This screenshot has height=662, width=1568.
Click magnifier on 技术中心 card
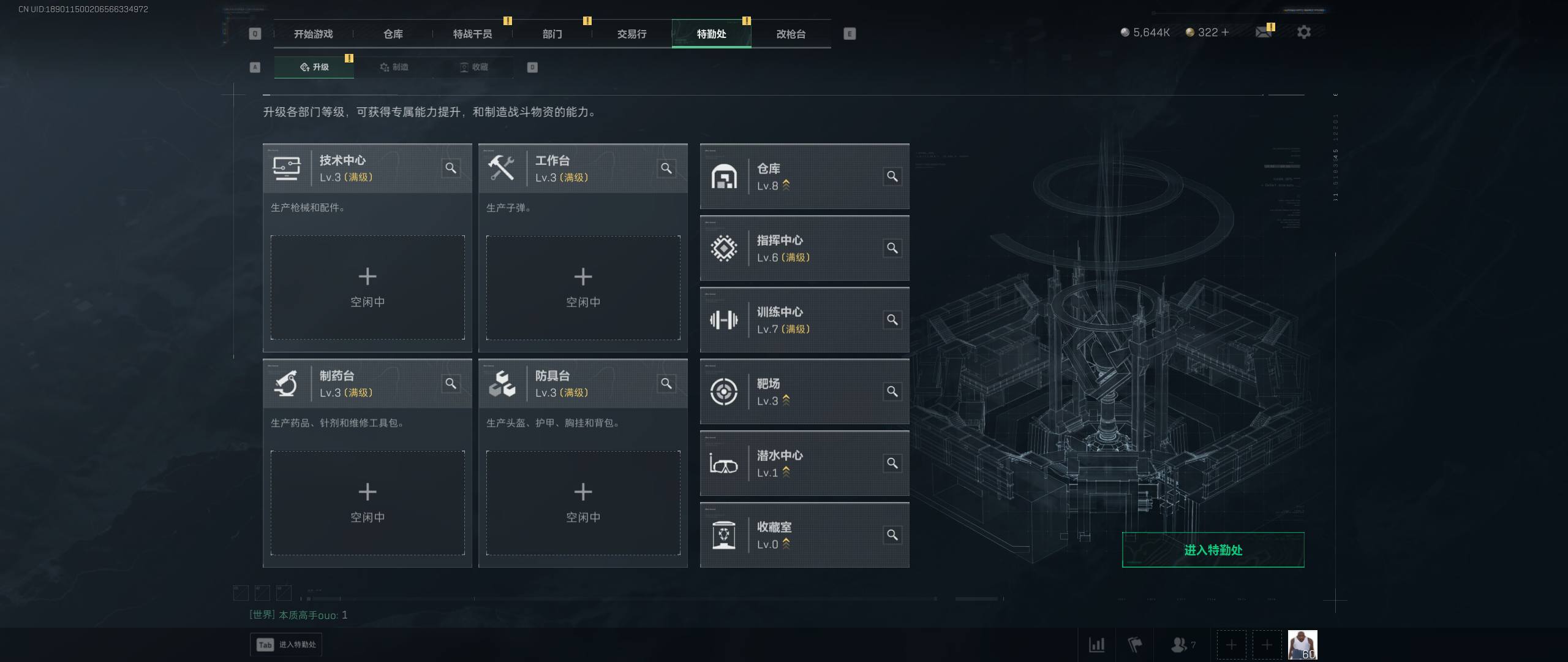click(x=451, y=168)
